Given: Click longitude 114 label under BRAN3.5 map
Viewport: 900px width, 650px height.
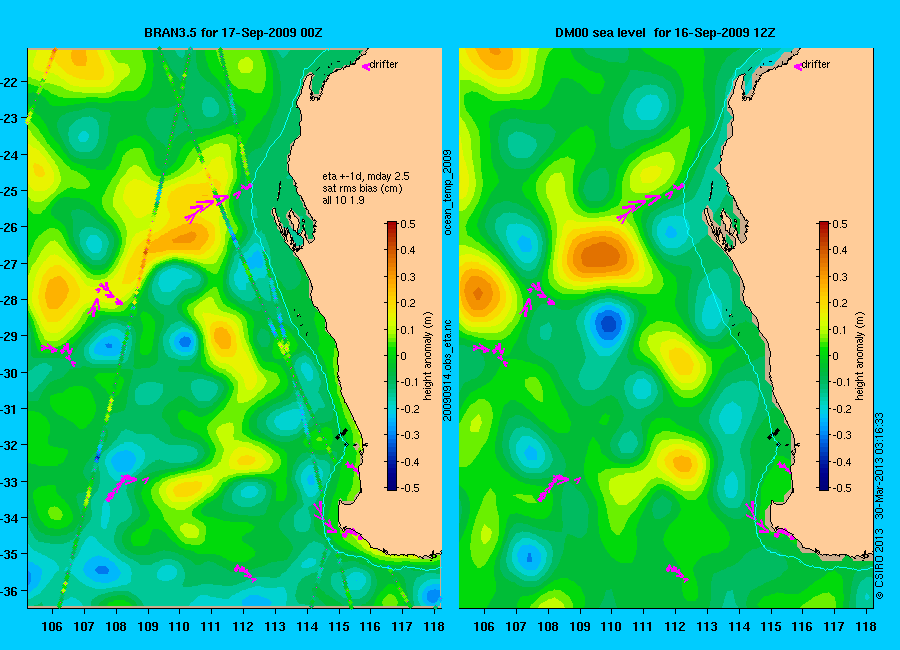Looking at the screenshot, I should (x=307, y=626).
